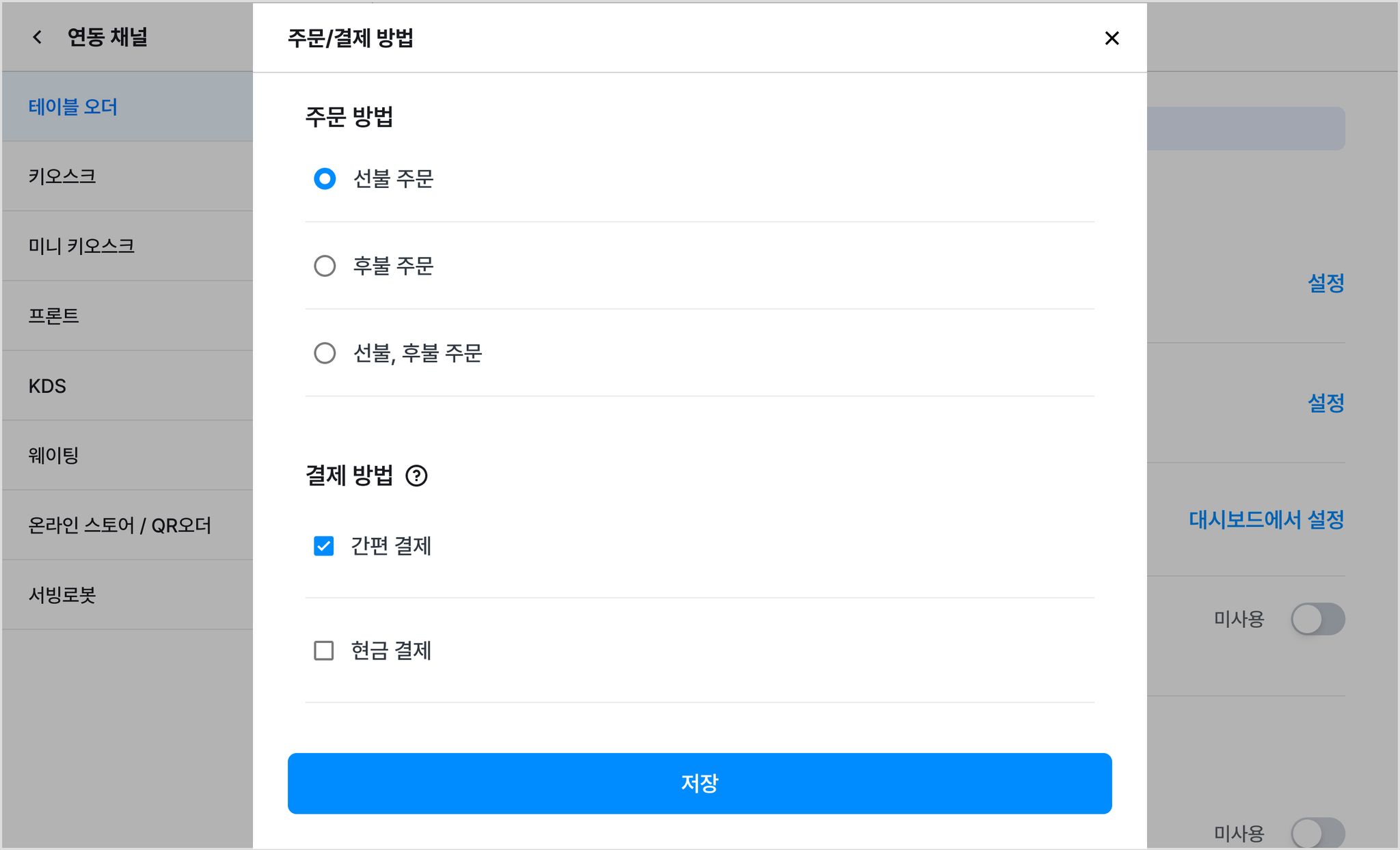Select 온라인 스토어 / QR오더 in sidebar

click(127, 525)
